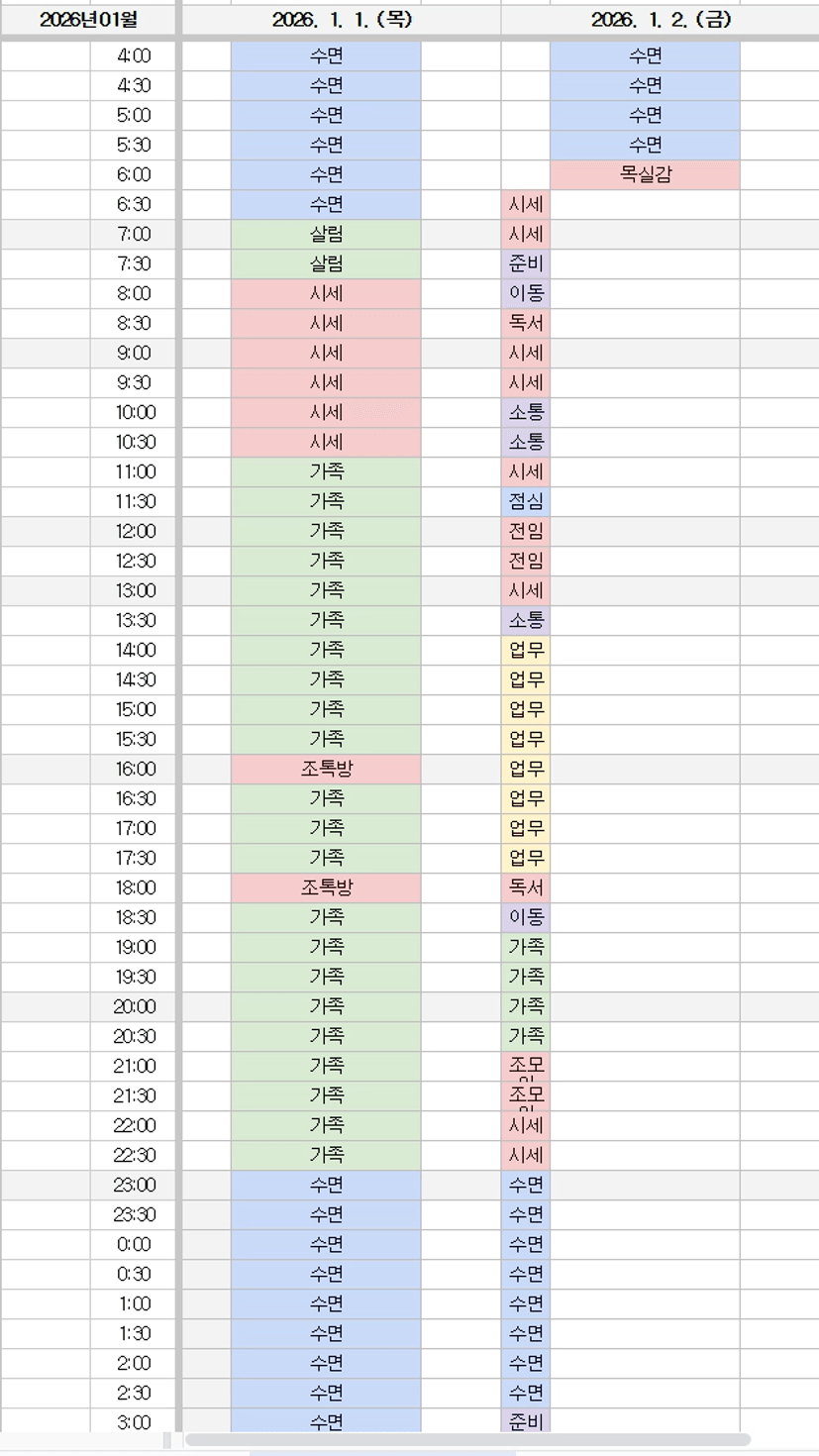The image size is (819, 1456).
Task: Select the 독서 cell at 8:30
Action: pyautogui.click(x=526, y=324)
